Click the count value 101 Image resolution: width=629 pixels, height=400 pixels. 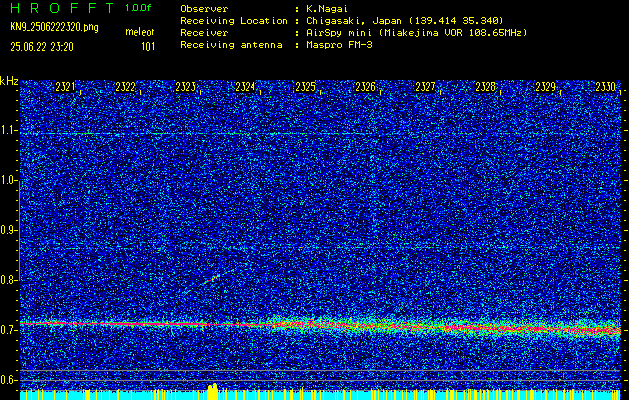[148, 47]
